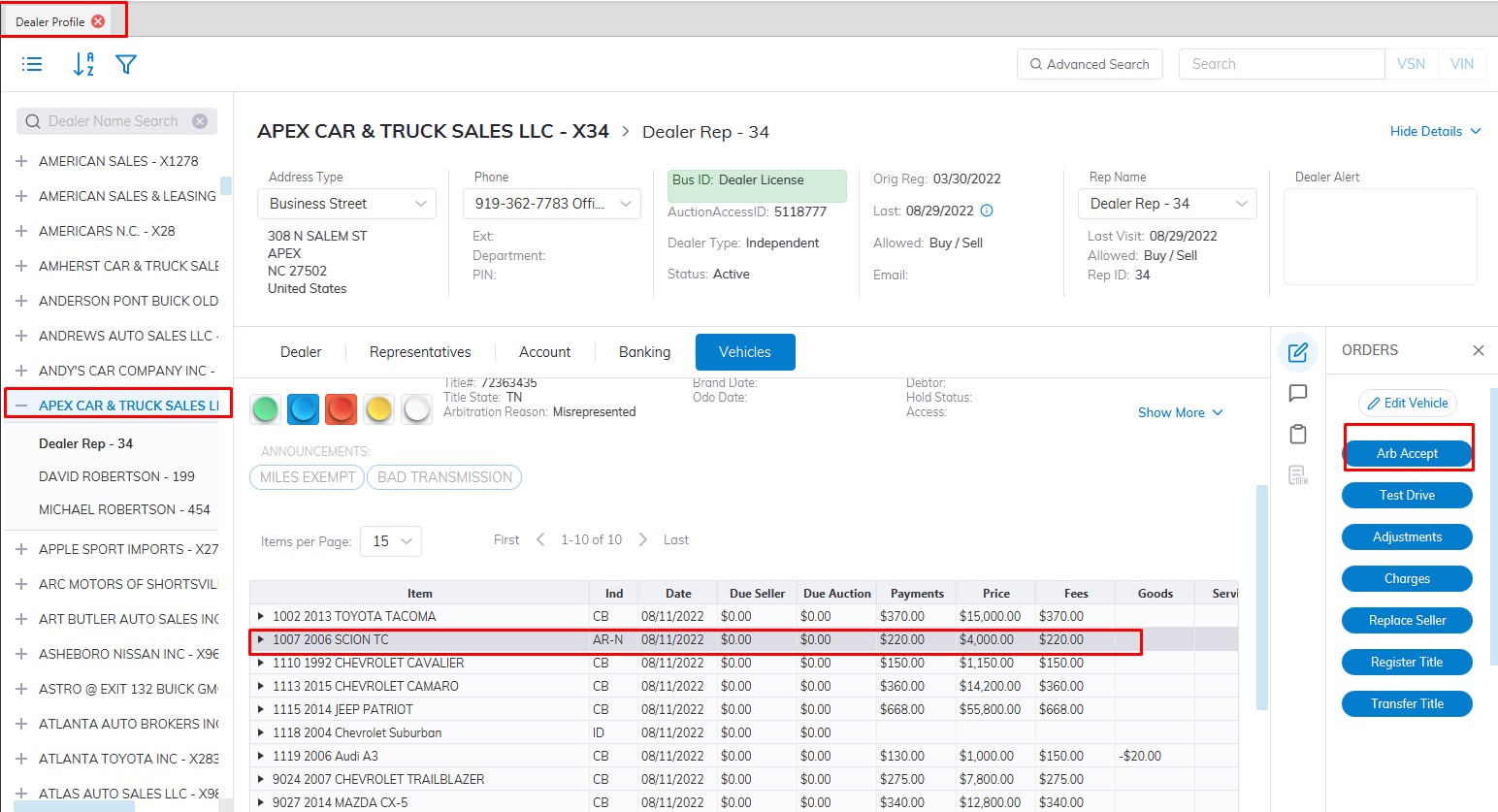Expand AMERICAN SALES - X1278 dealer
Screen dimensions: 1498x812
coord(21,161)
